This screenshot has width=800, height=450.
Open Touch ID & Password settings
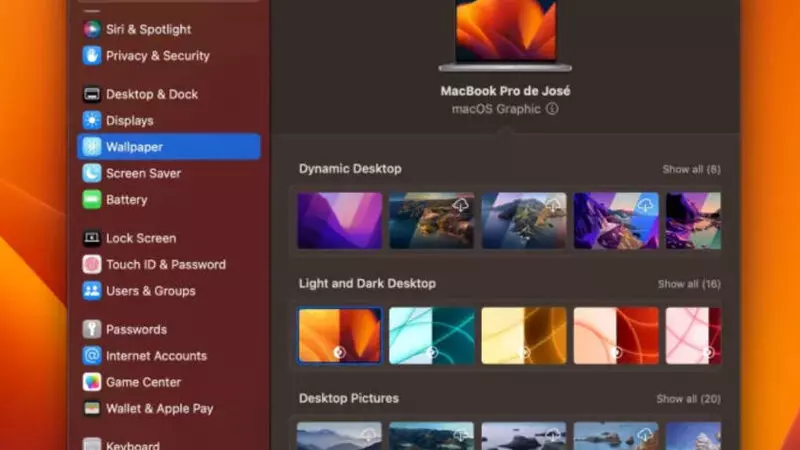[x=166, y=264]
